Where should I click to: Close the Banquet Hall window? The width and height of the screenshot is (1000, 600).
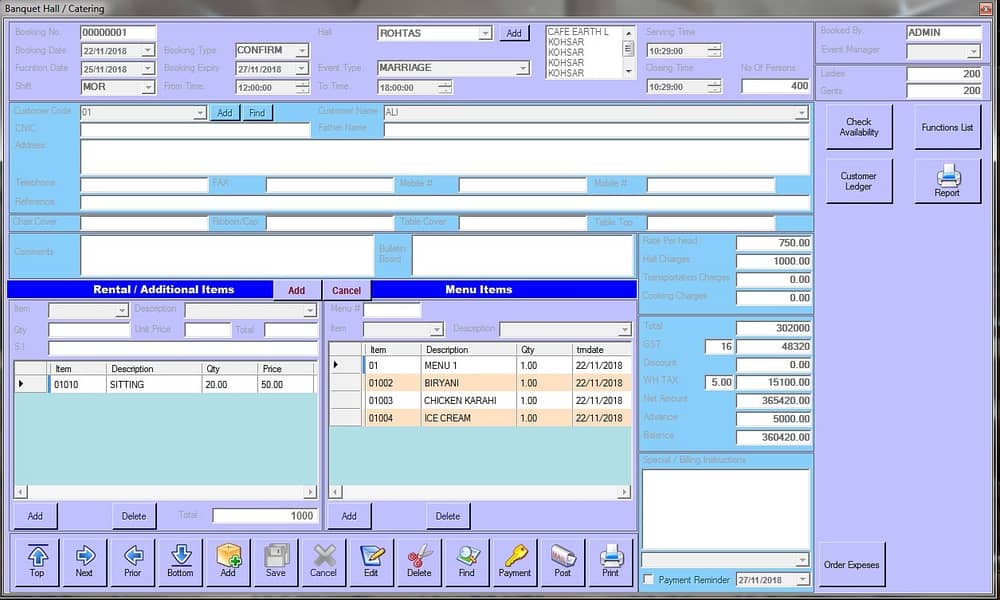986,8
